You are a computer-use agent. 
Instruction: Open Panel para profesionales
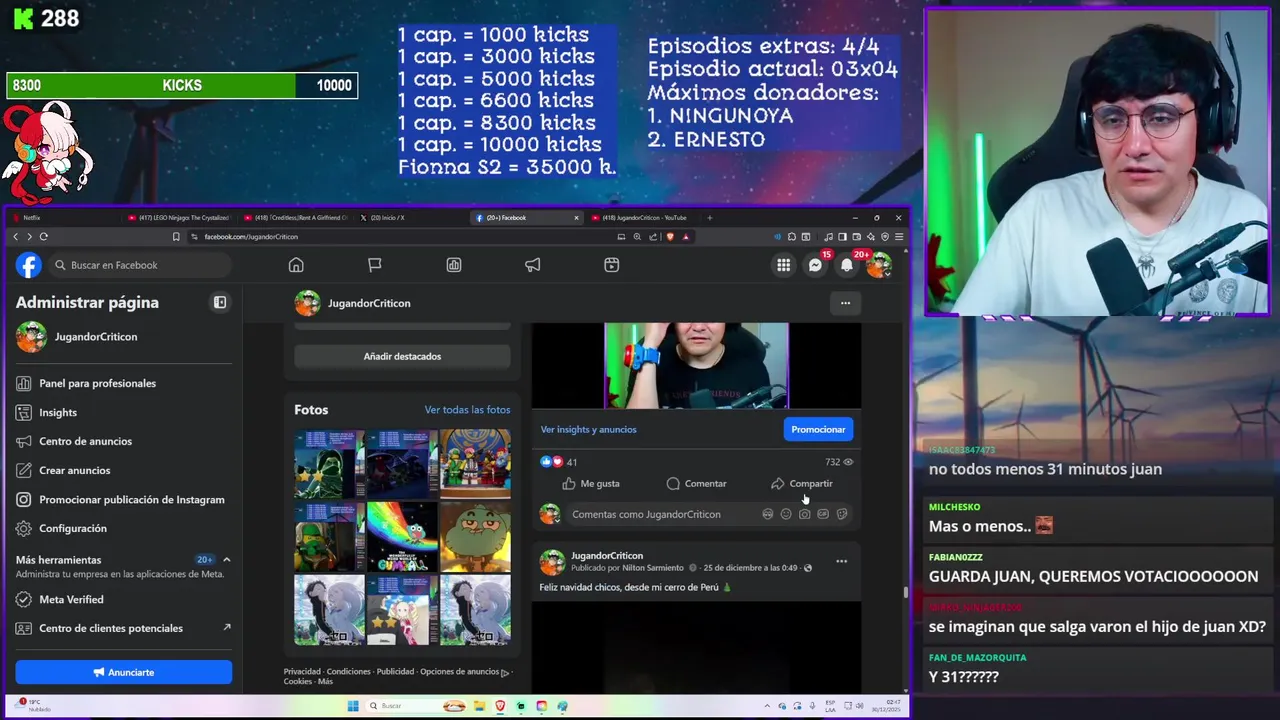[x=123, y=383]
